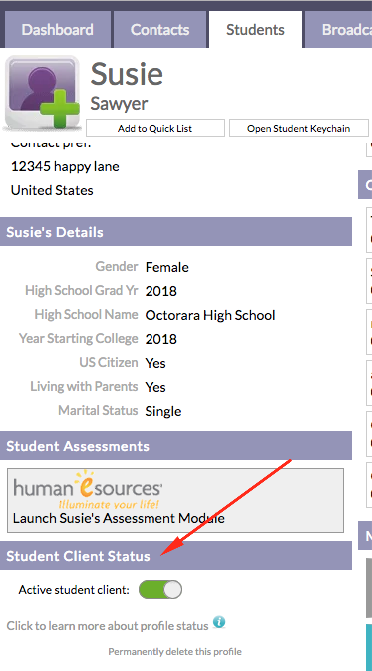Launch Susie's Assessment Module
The height and width of the screenshot is (671, 372).
[x=119, y=518]
